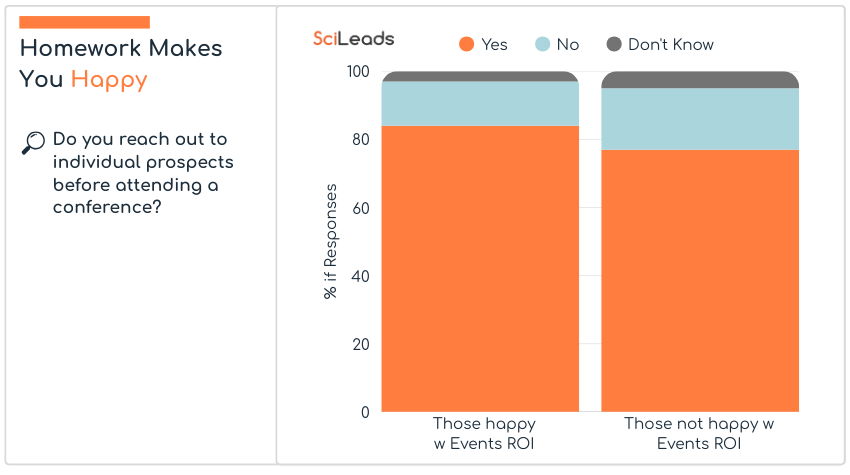Click the Don't Know legend label

[671, 45]
